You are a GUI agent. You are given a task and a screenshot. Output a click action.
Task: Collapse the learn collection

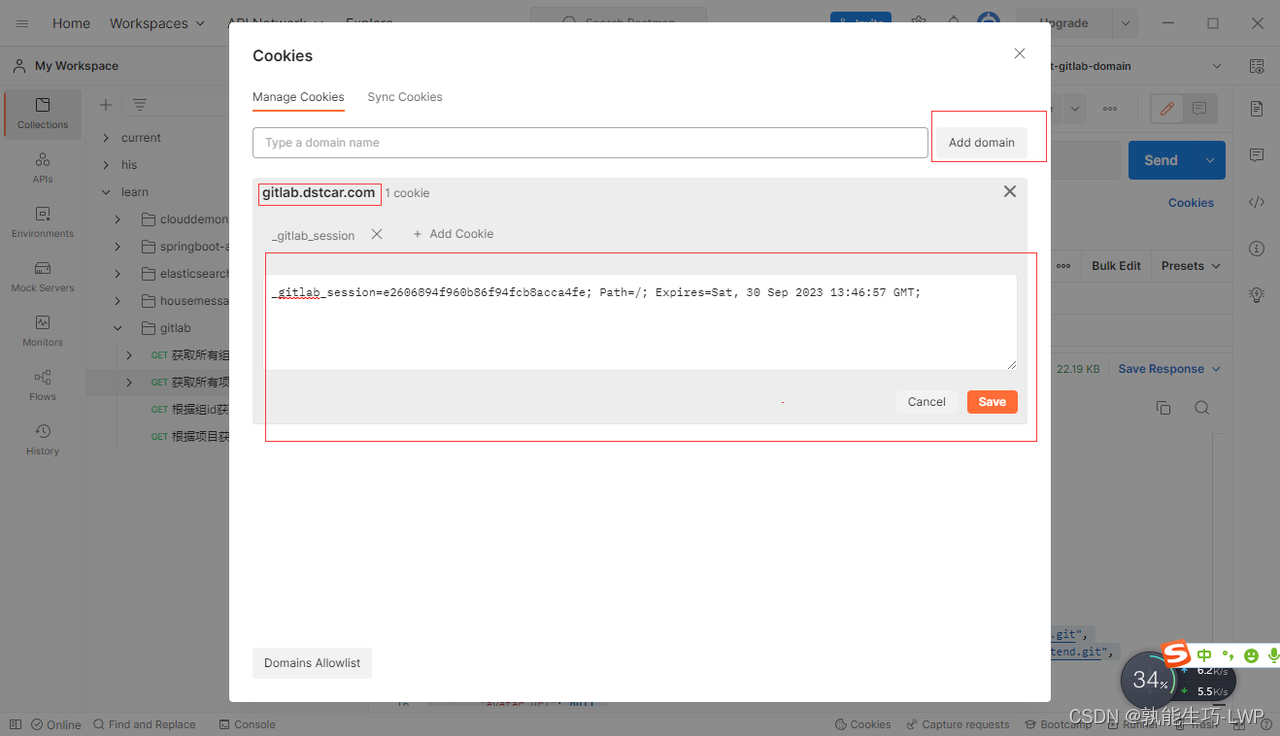point(107,192)
